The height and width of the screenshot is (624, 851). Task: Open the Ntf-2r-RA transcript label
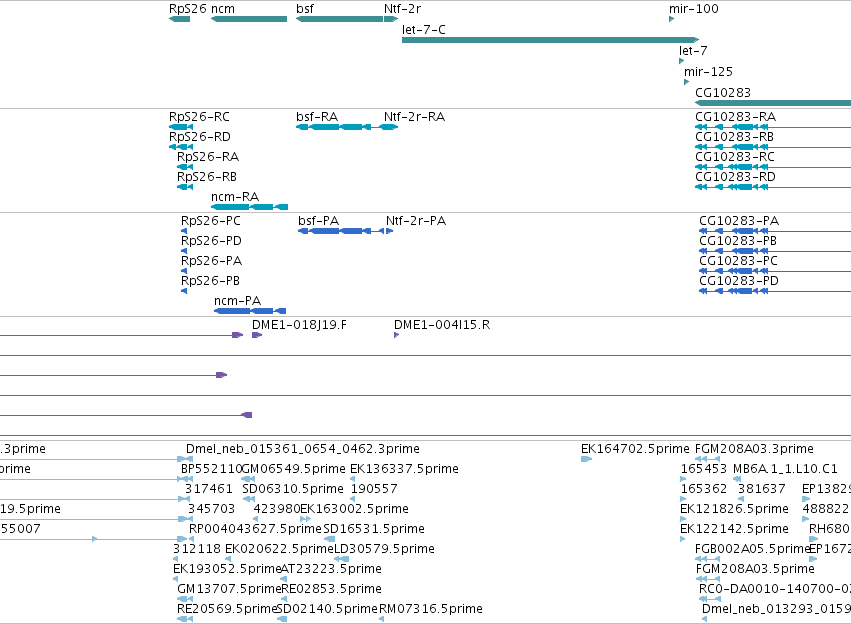pyautogui.click(x=414, y=117)
